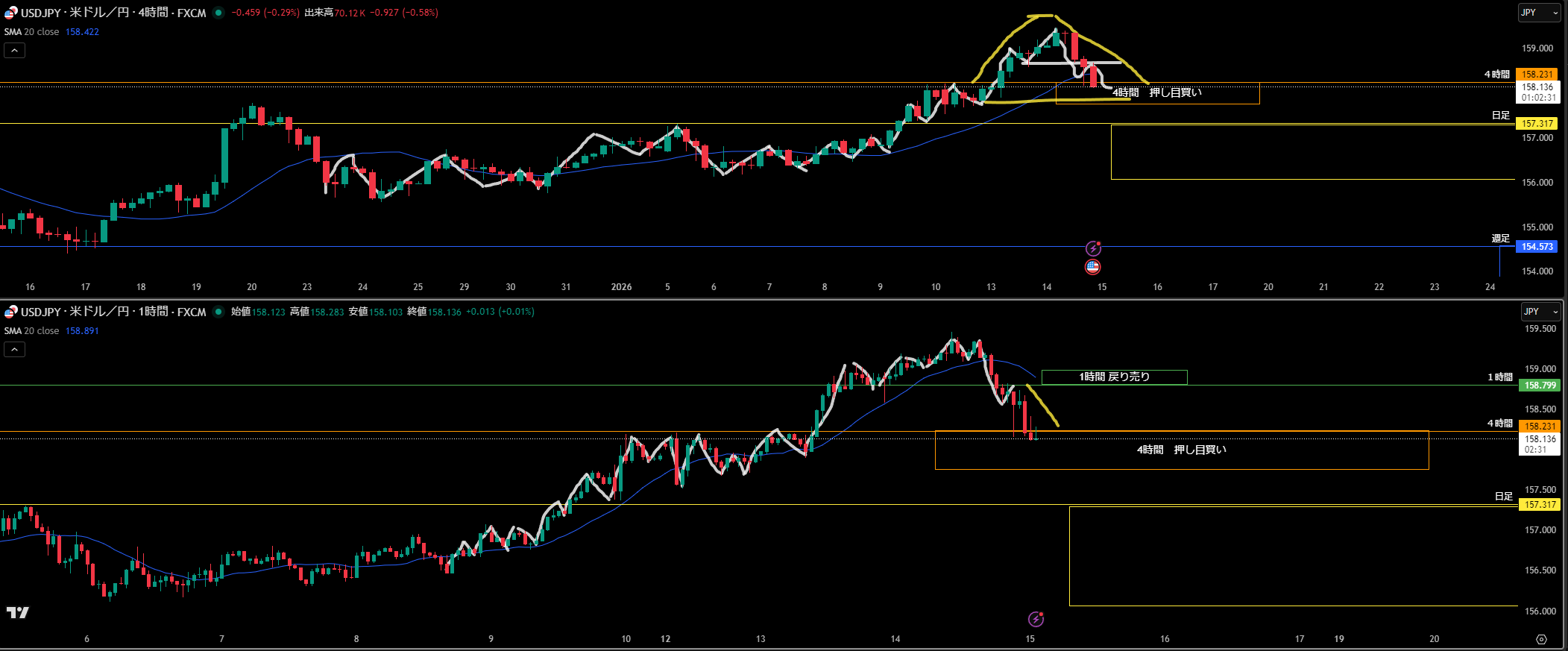Click the green market status dot, 1-hour chart
The image size is (1568, 651).
(x=218, y=312)
